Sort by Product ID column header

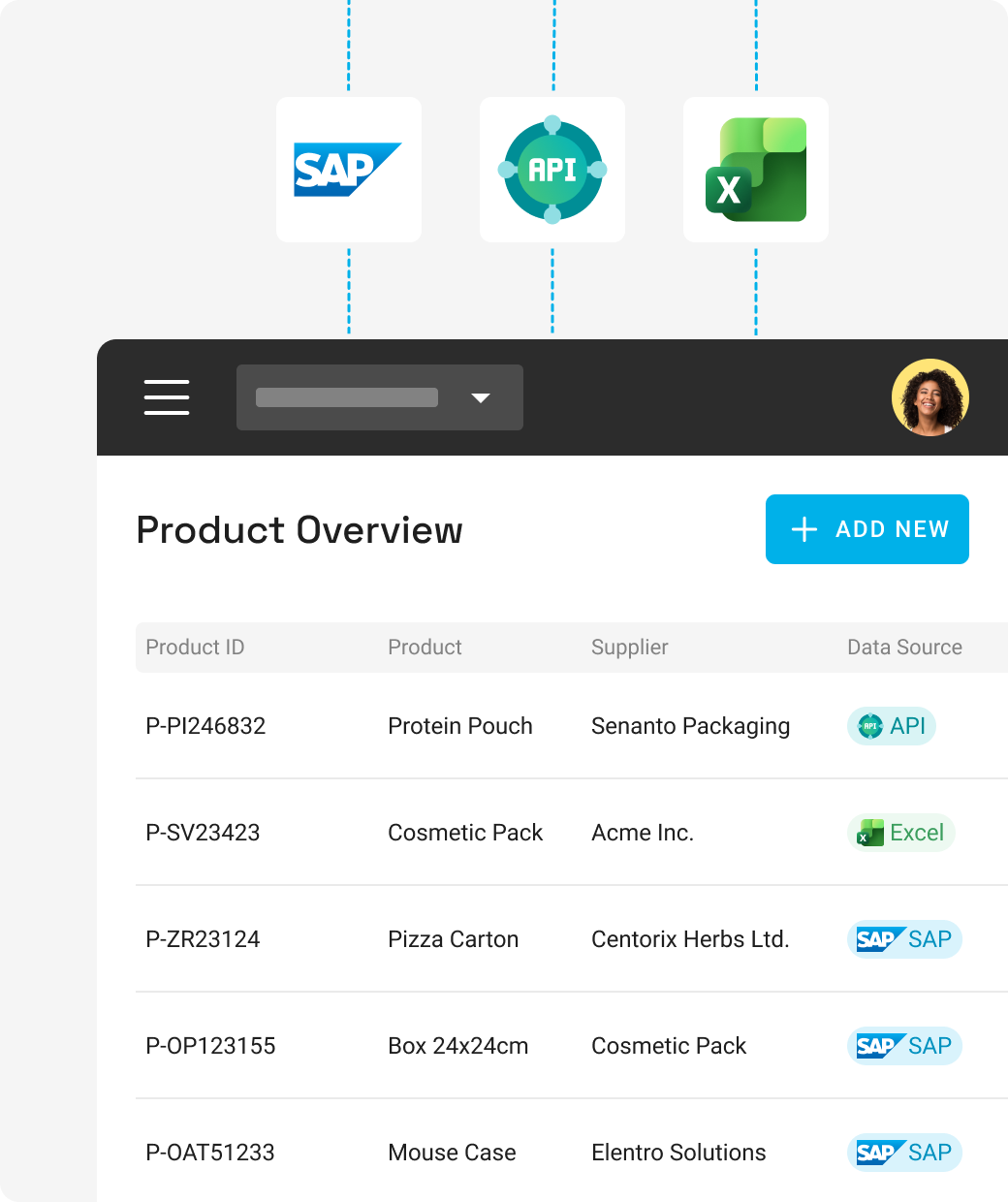point(195,648)
